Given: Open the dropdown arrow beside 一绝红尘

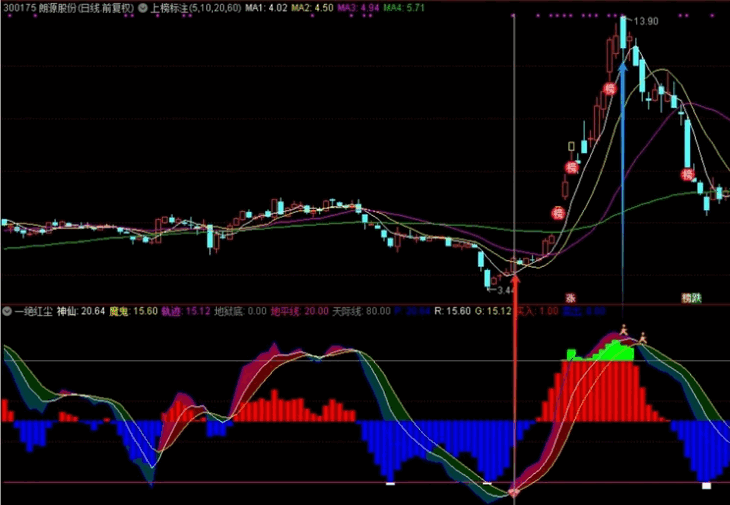Looking at the screenshot, I should [x=7, y=311].
